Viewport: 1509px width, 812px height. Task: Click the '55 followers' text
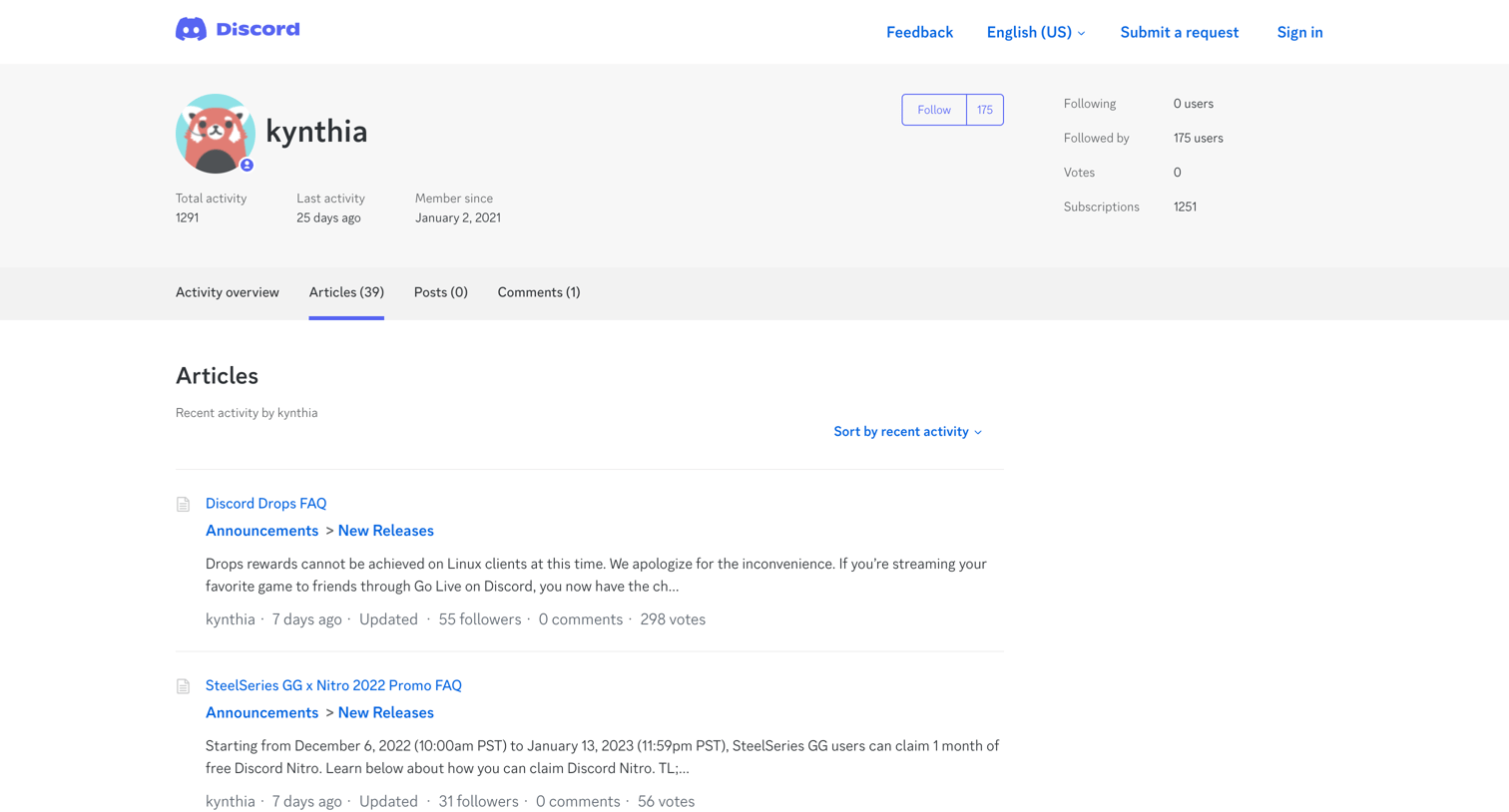(480, 619)
